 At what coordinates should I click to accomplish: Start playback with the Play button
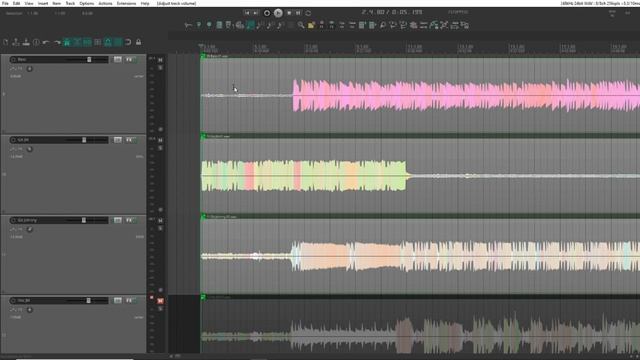[278, 13]
